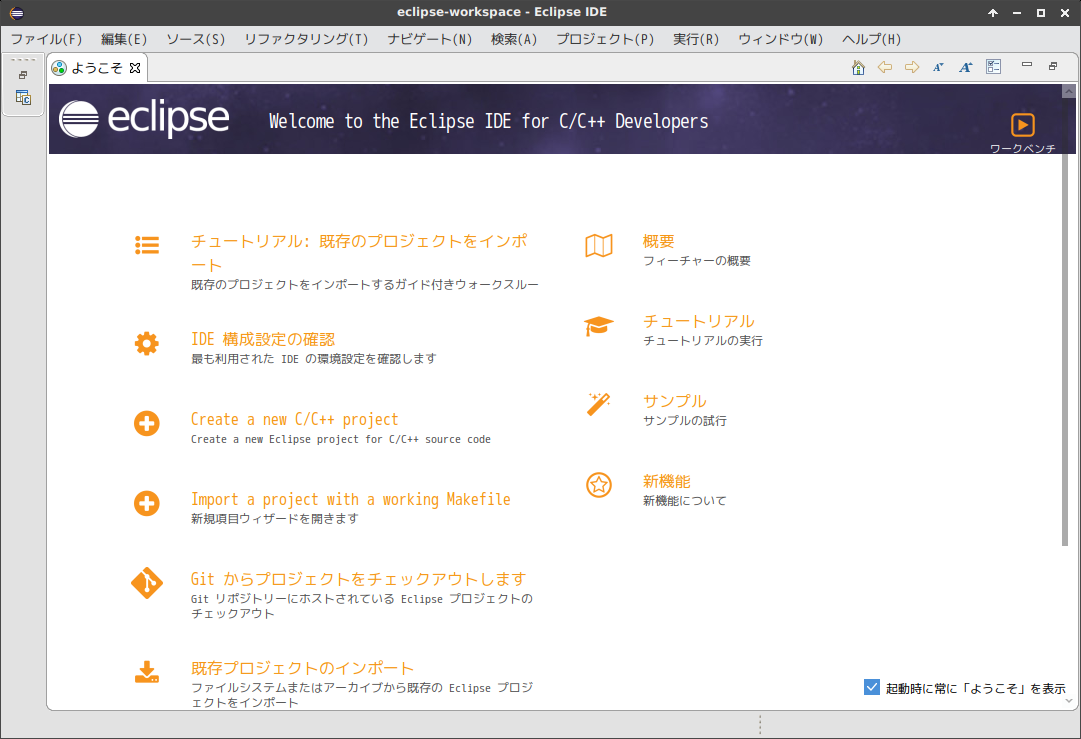1081x739 pixels.
Task: Open the リファクタリング(T) menu
Action: click(306, 39)
